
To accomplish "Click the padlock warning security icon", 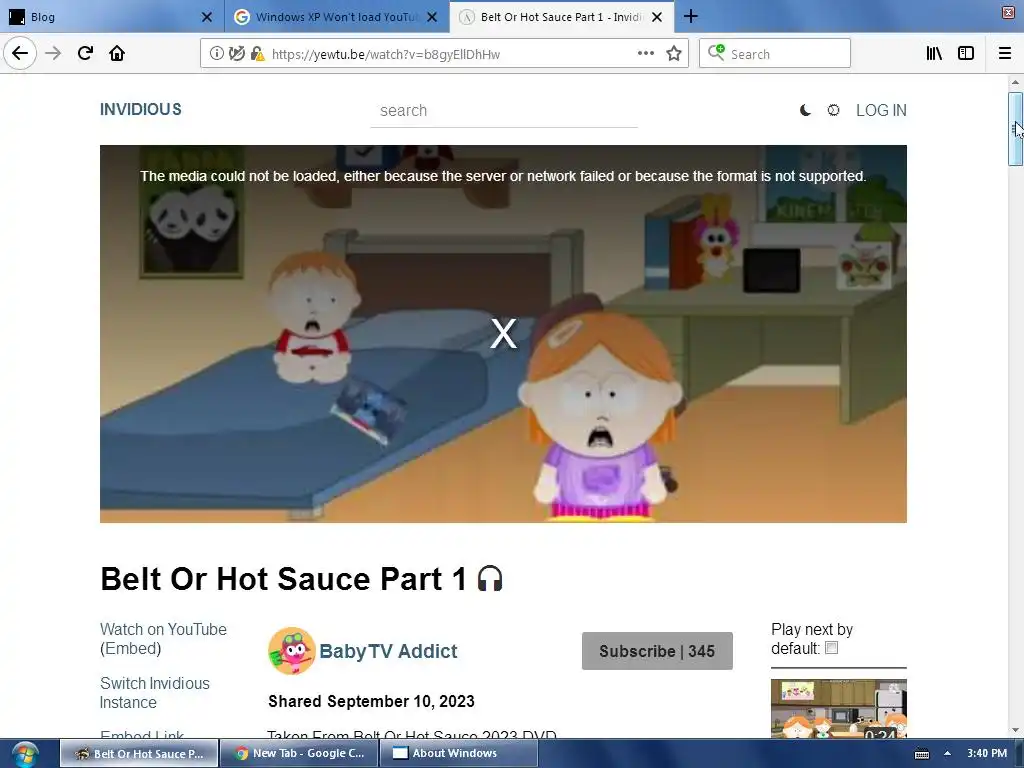I will pos(257,54).
